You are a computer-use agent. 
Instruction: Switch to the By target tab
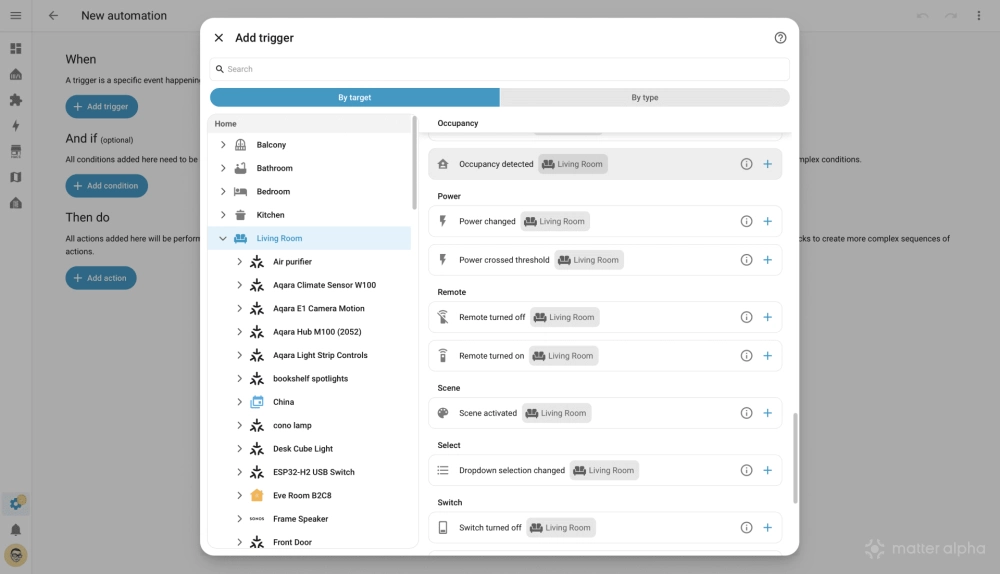click(x=355, y=98)
